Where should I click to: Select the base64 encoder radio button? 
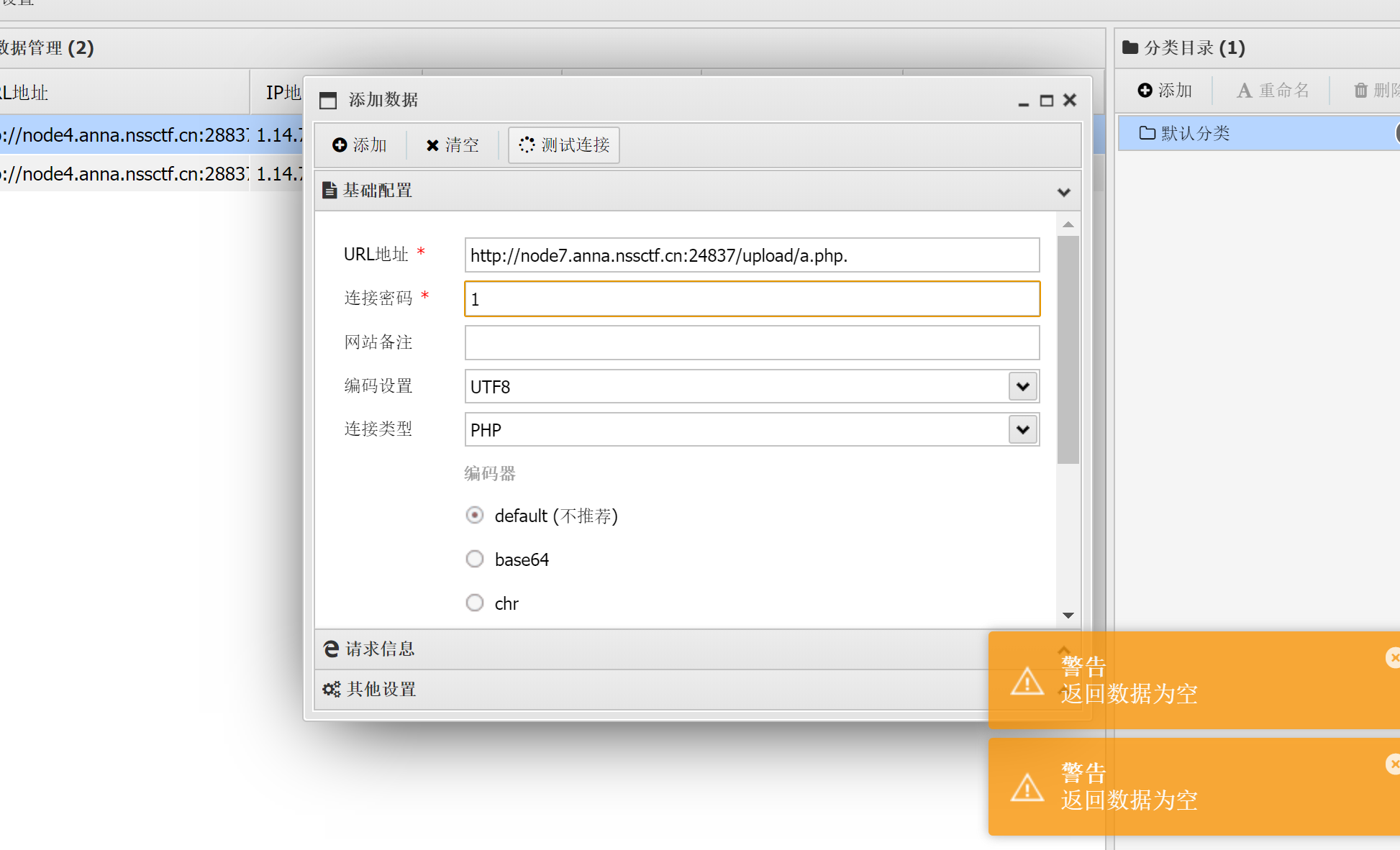475,559
